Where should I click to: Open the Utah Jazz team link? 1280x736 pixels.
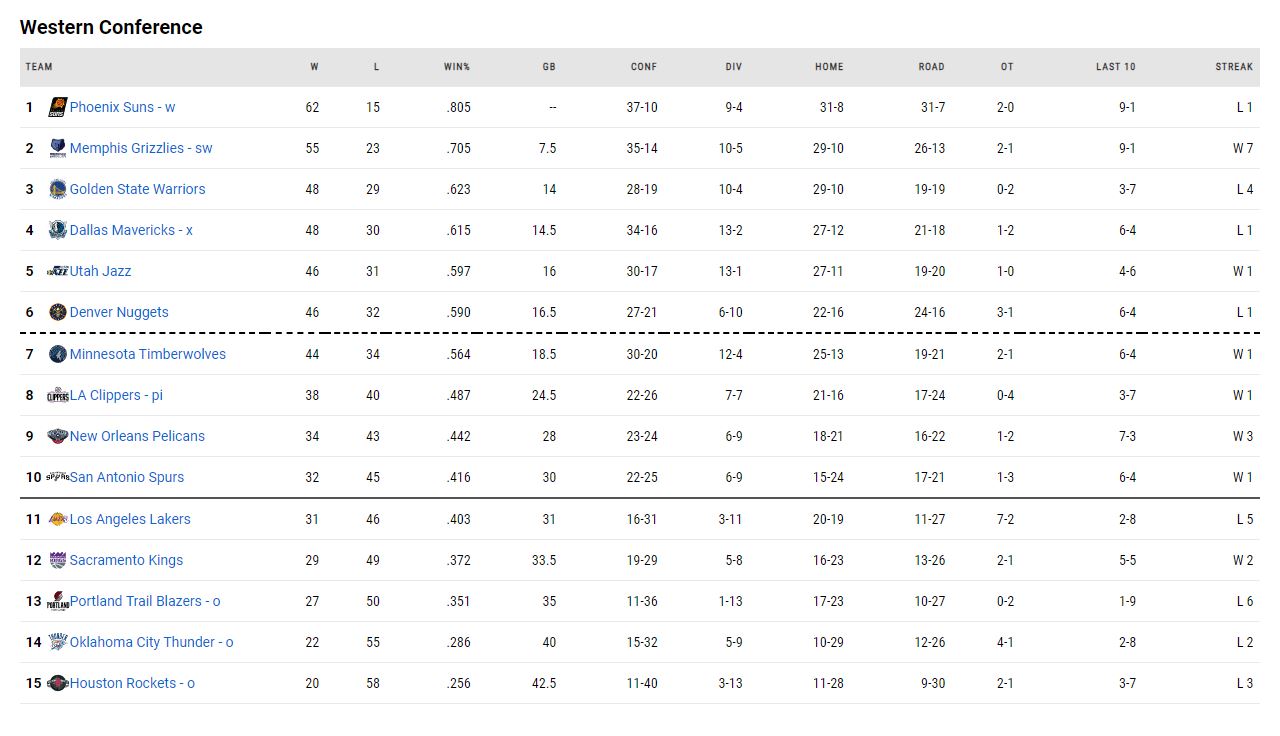click(x=100, y=271)
